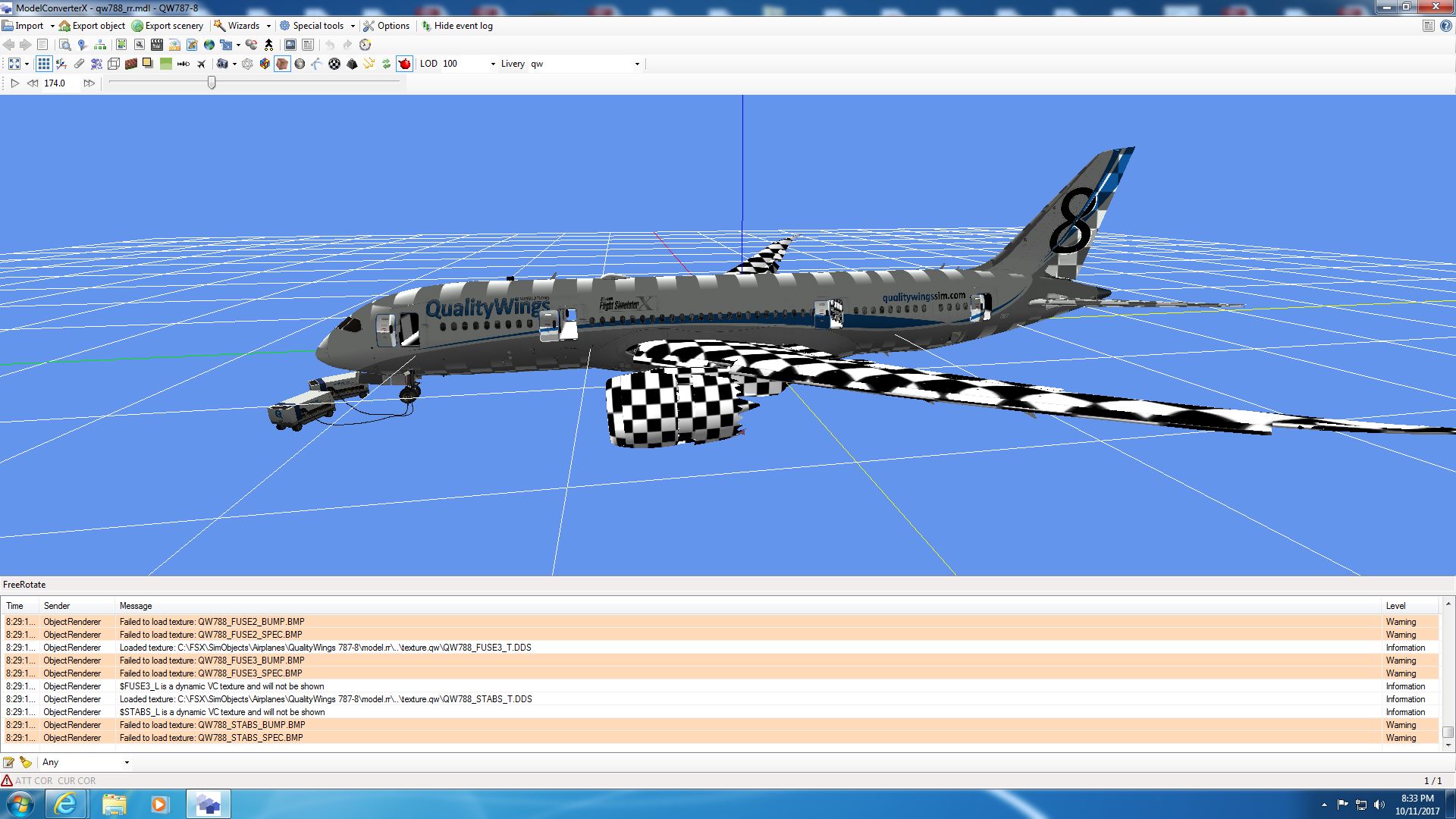This screenshot has width=1456, height=819.
Task: Click the frame number field showing 174.0
Action: (x=53, y=83)
